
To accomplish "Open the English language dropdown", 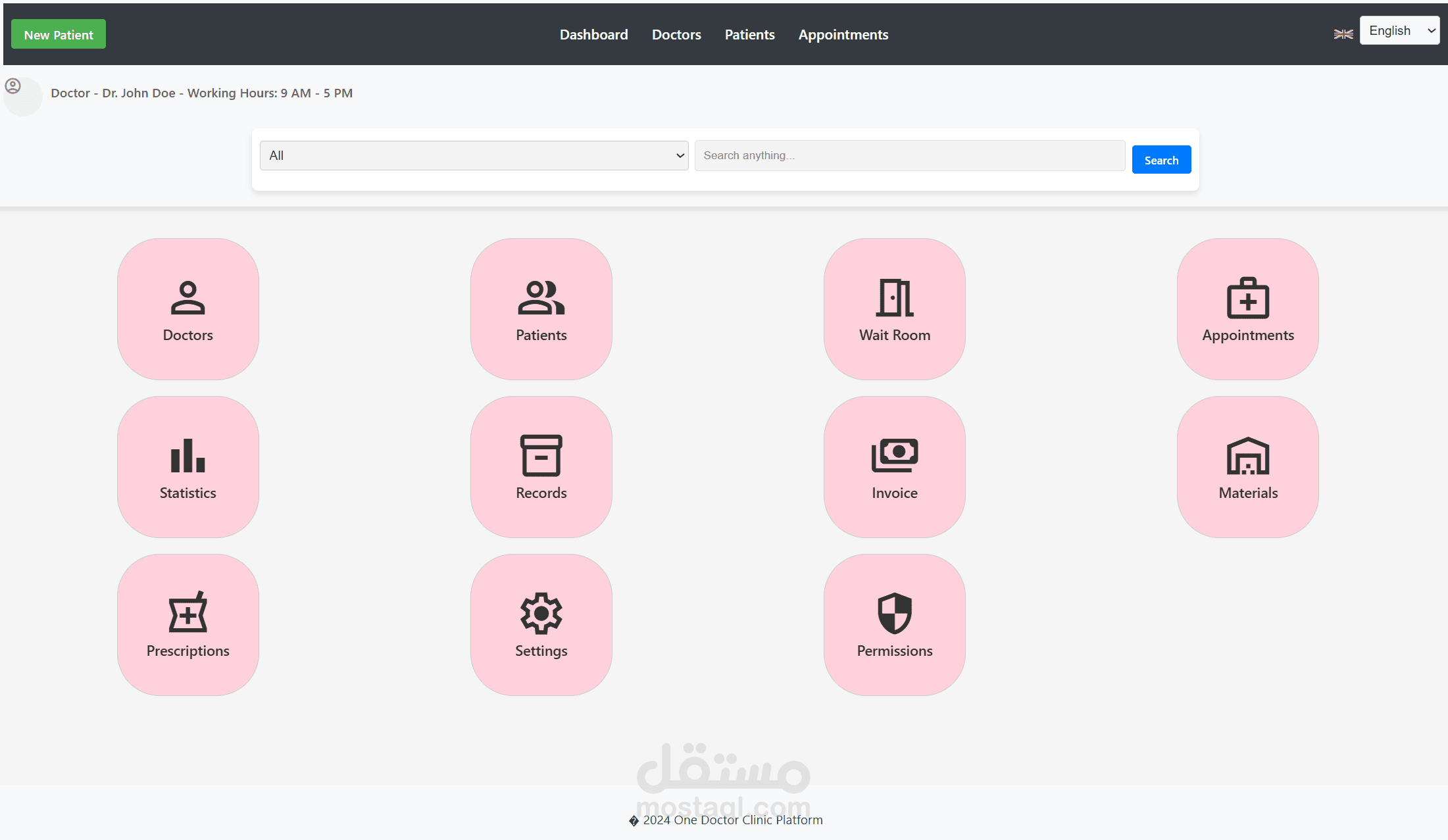I will click(x=1400, y=30).
